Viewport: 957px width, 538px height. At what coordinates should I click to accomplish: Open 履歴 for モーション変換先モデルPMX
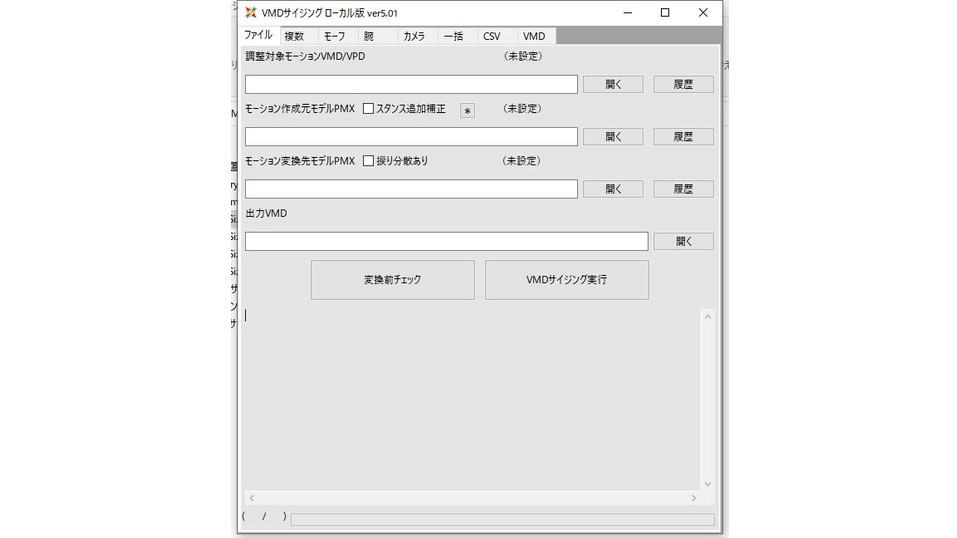683,189
